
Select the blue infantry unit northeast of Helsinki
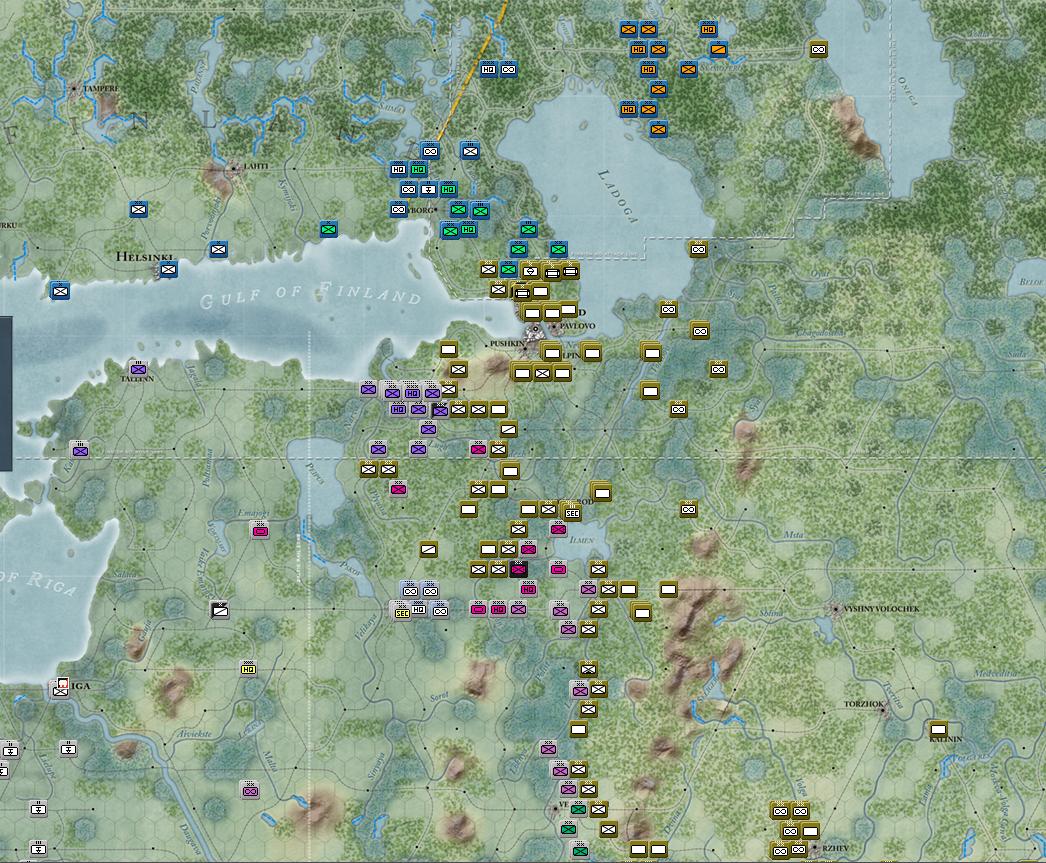[218, 250]
